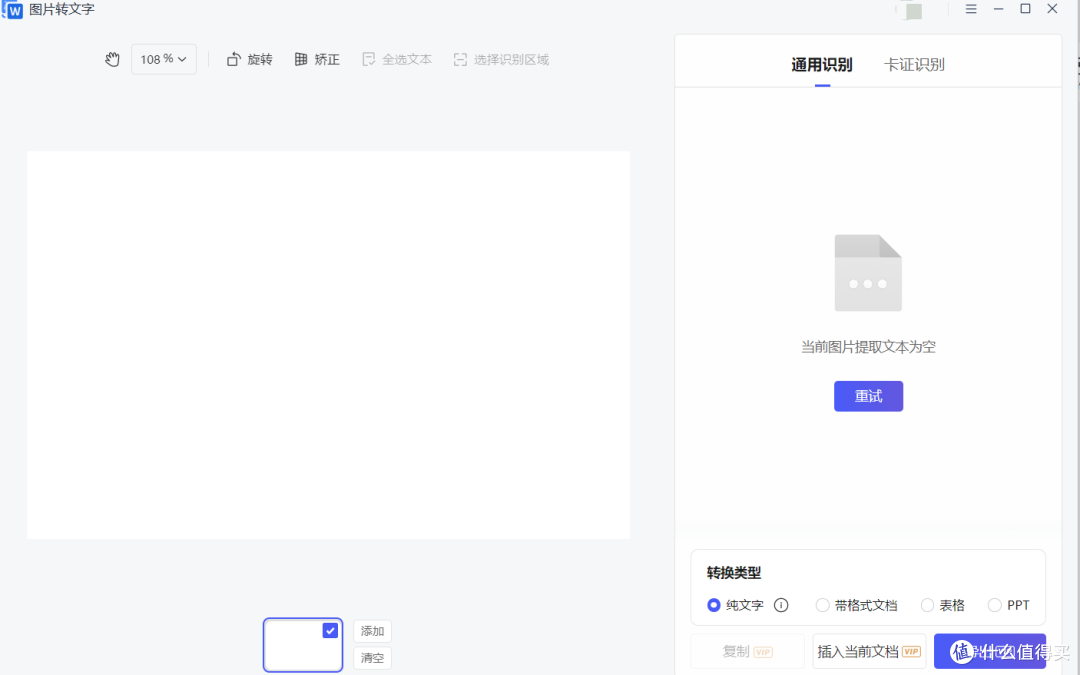Click the info icon beside 纯文字
This screenshot has height=675, width=1080.
(780, 605)
